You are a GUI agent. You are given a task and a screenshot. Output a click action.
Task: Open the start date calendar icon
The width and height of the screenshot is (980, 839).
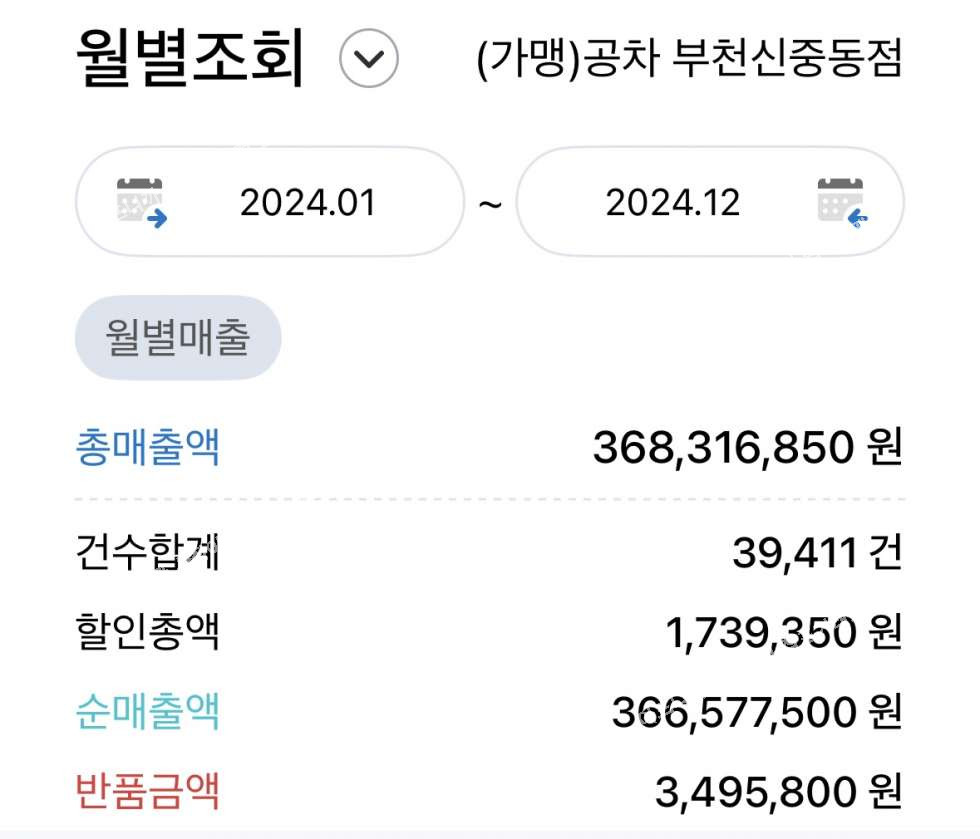coord(142,203)
